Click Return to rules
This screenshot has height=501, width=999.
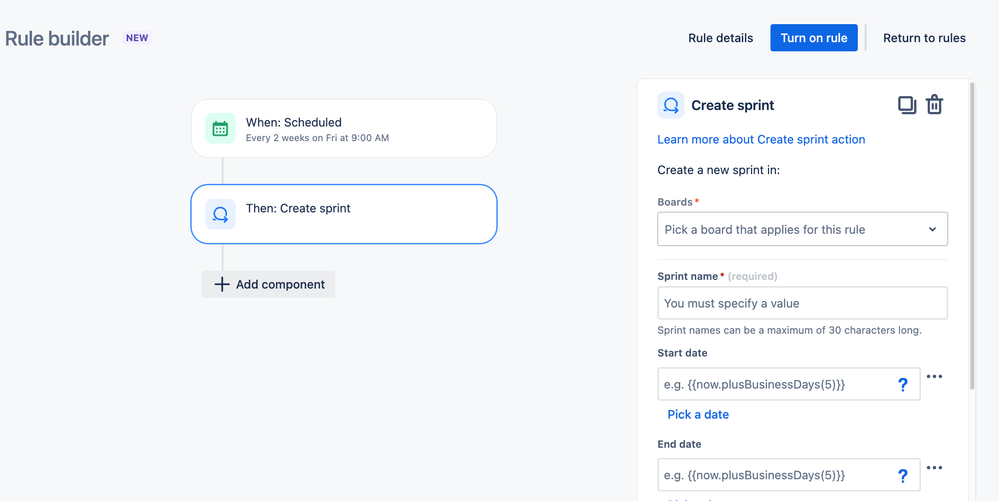[924, 38]
